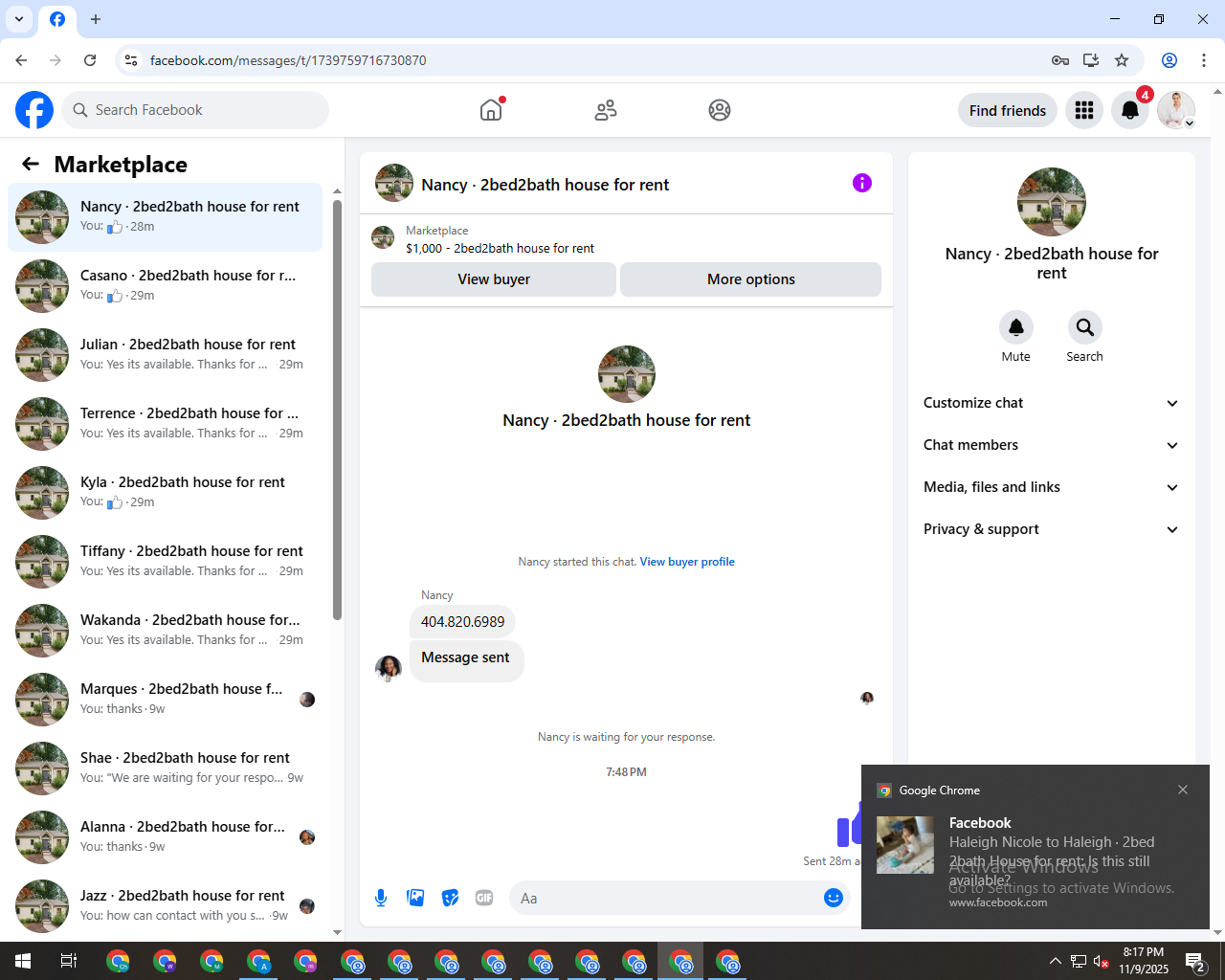
Task: Expand Media, files and links section
Action: 1051,487
